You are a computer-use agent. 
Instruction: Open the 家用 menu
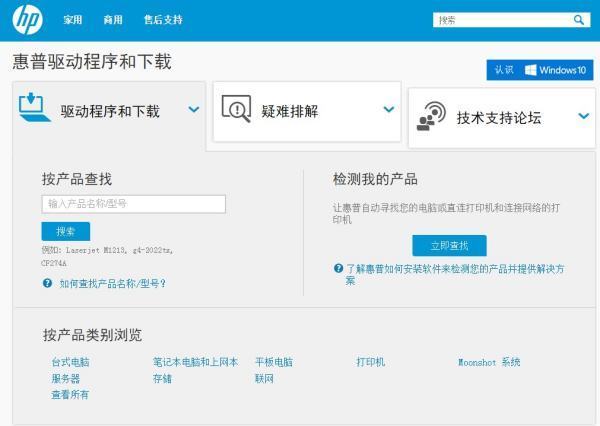click(x=73, y=20)
